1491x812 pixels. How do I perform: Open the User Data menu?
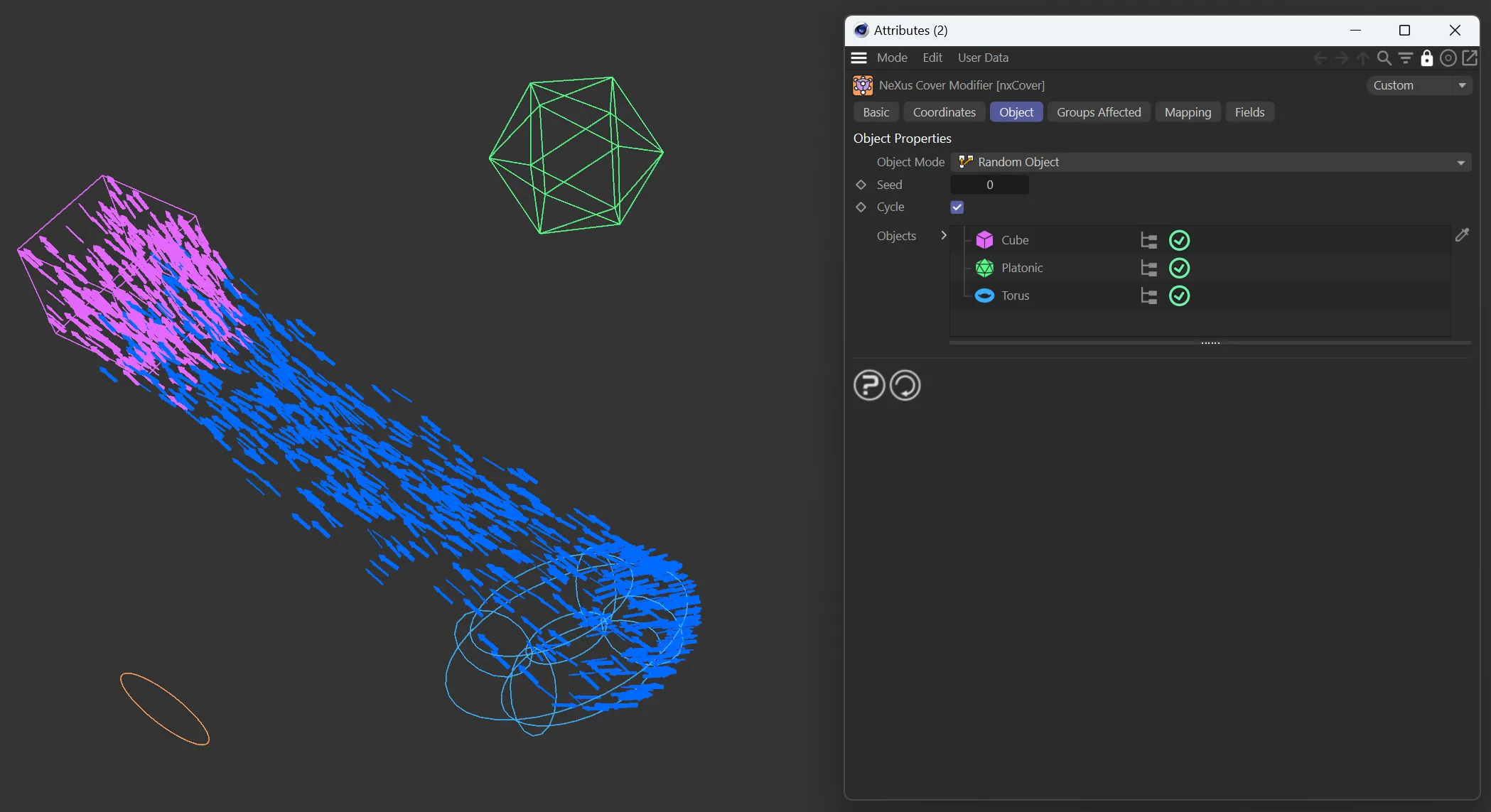[983, 58]
